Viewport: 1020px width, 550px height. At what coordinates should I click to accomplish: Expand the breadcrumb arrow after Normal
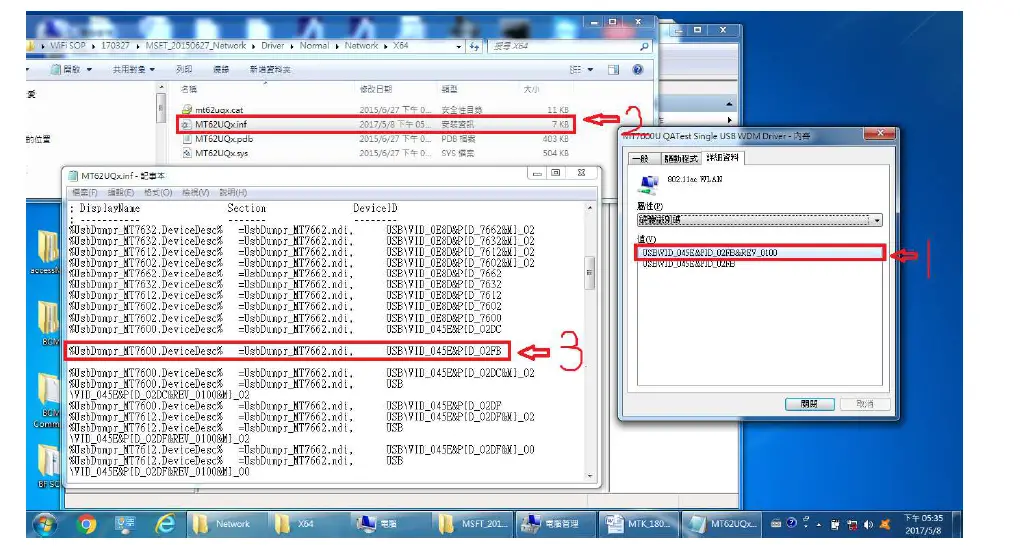tap(337, 46)
